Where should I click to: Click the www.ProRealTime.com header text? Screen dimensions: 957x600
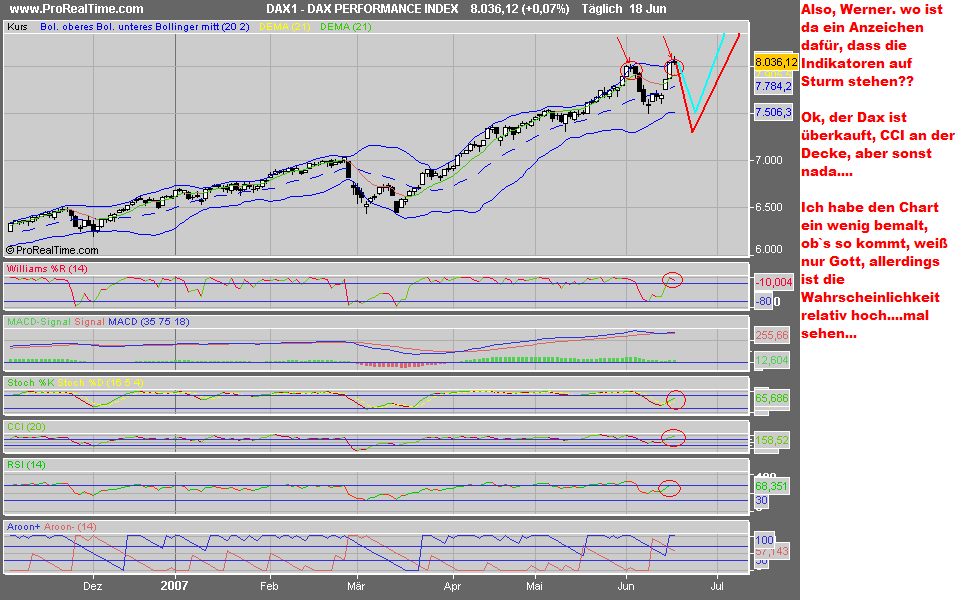[x=76, y=9]
